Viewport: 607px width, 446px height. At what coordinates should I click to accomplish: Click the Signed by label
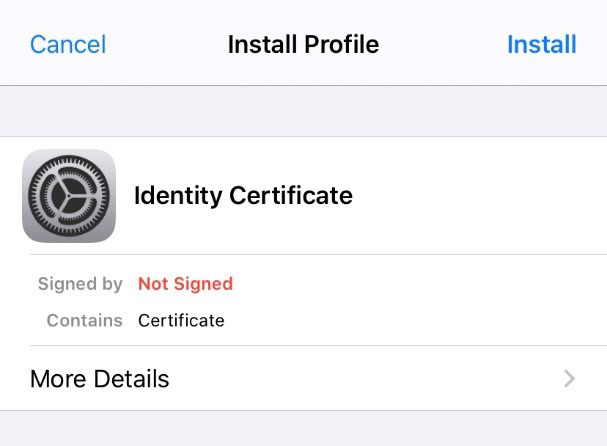(x=80, y=284)
